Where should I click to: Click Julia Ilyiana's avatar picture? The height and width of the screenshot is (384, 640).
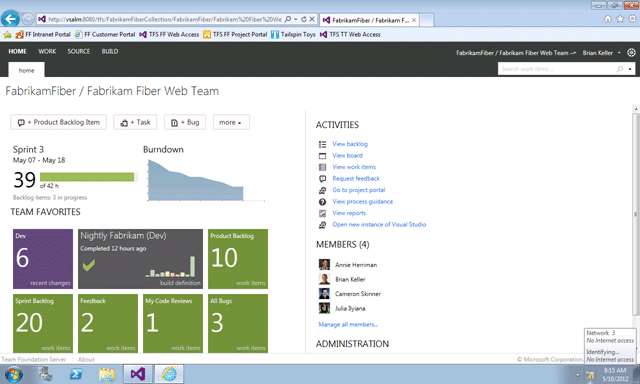(x=324, y=308)
